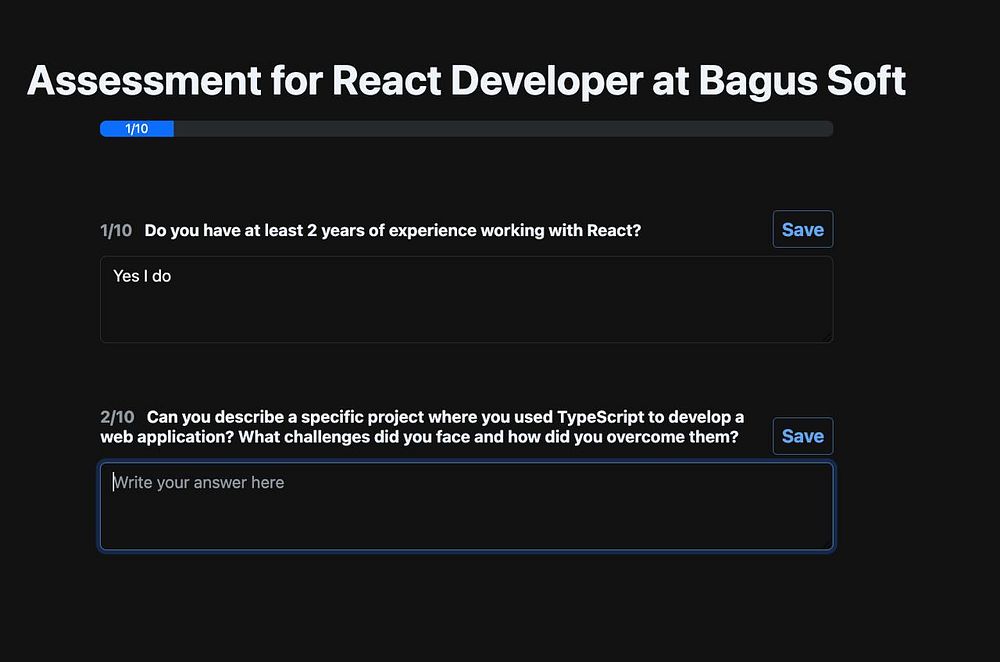Viewport: 1000px width, 662px height.
Task: Click the gray '1/10' question number
Action: [x=116, y=231]
